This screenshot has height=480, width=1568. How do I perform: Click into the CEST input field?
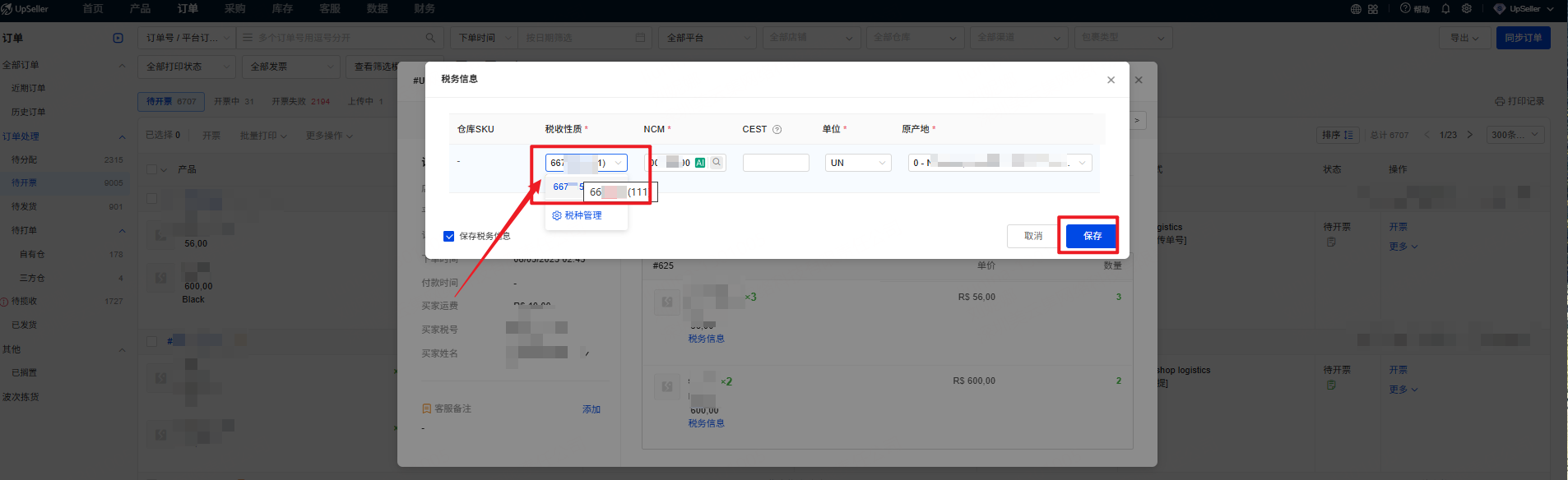click(x=775, y=163)
